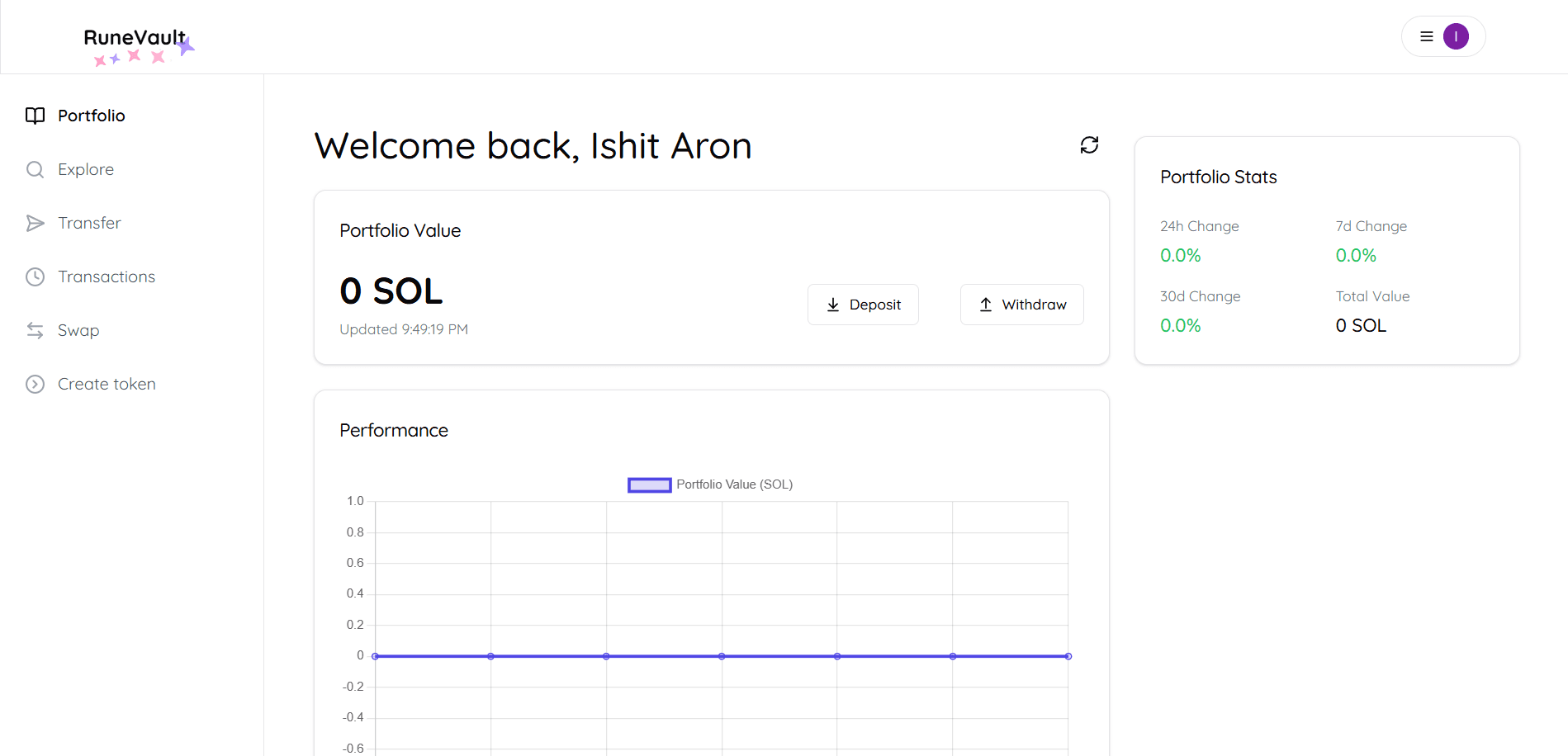Open the Explore page
Screen dimensions: 1568x756
coord(86,169)
